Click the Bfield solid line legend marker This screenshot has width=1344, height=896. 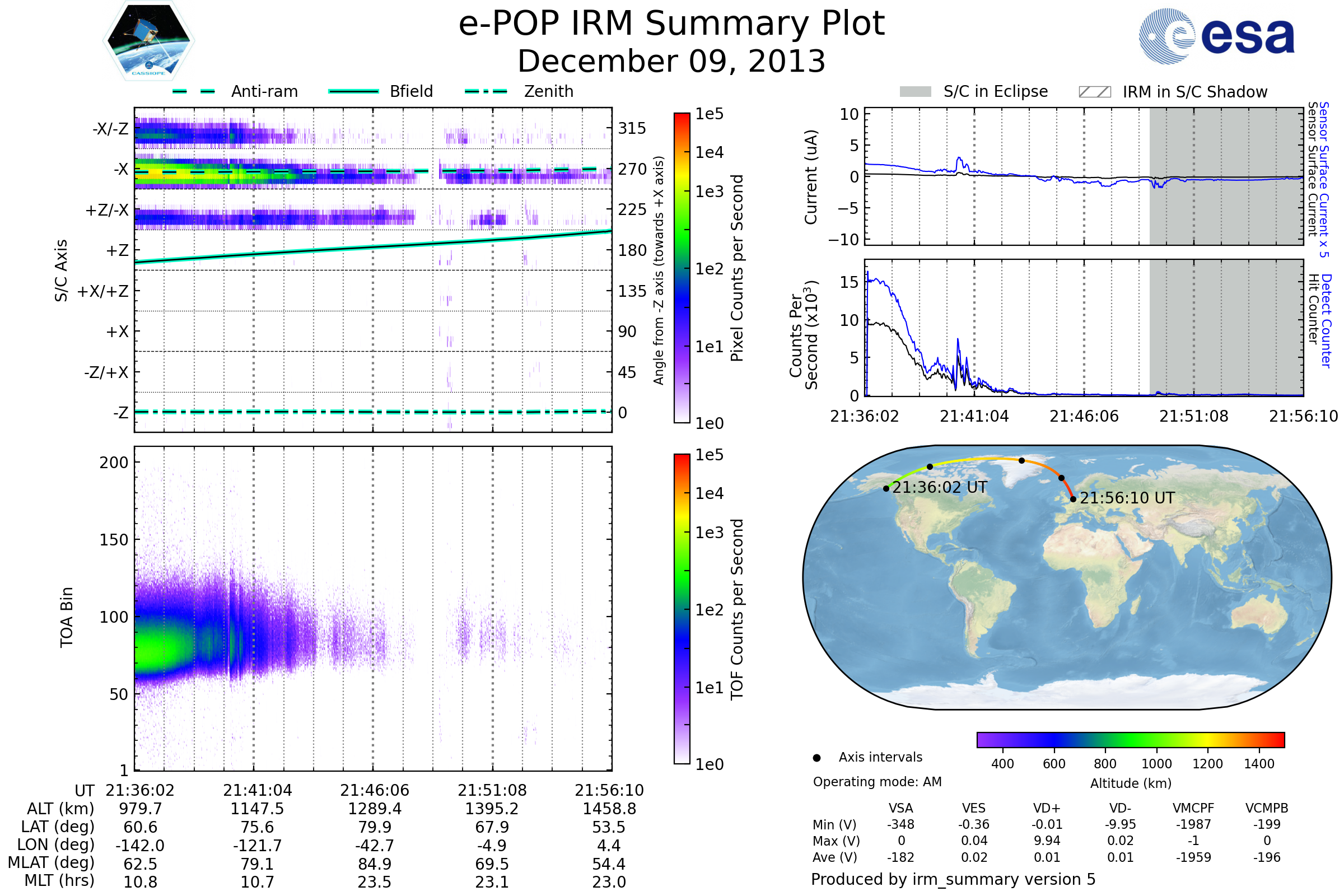pos(353,91)
